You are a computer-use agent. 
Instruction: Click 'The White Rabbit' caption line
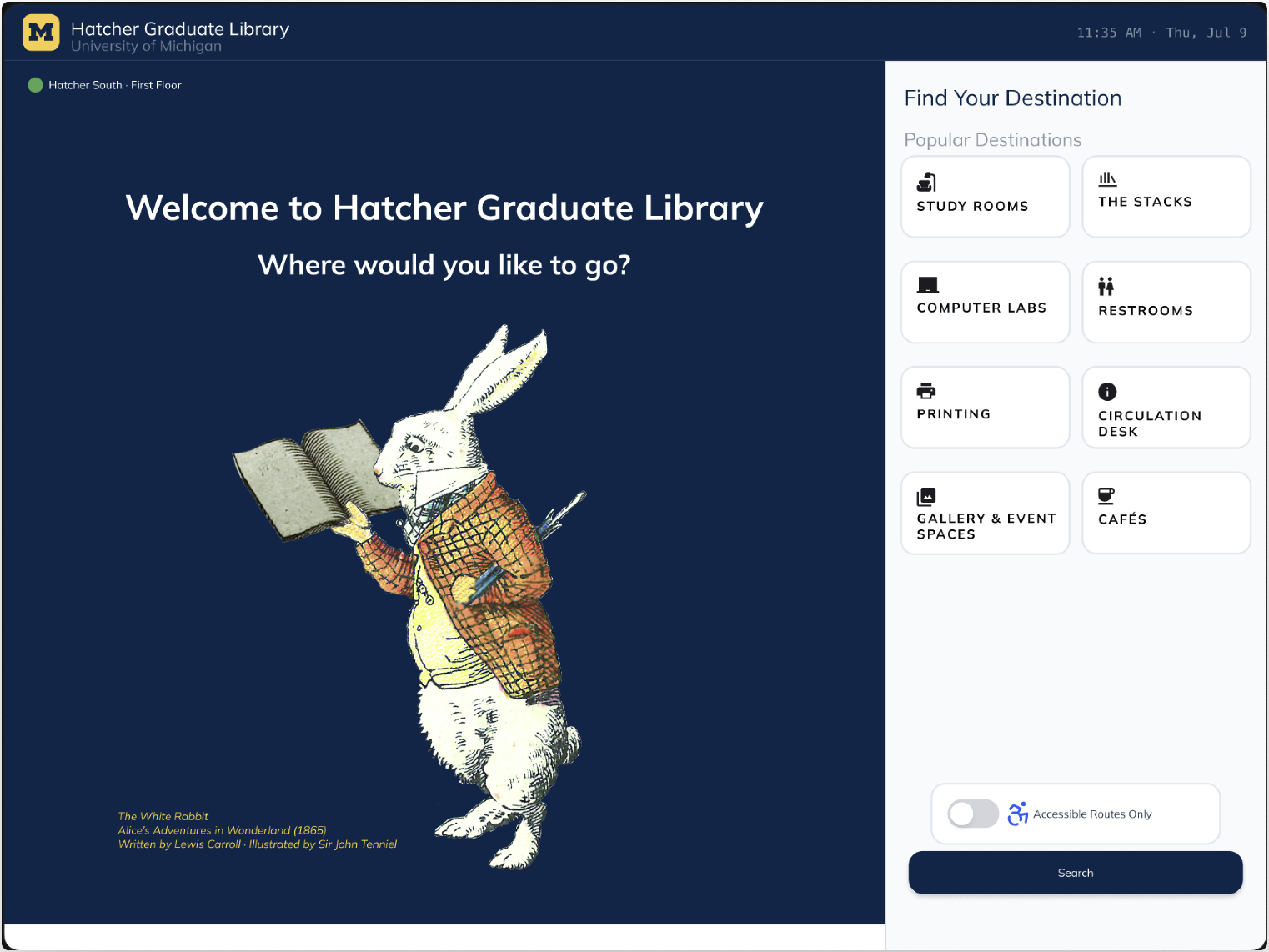(x=163, y=816)
